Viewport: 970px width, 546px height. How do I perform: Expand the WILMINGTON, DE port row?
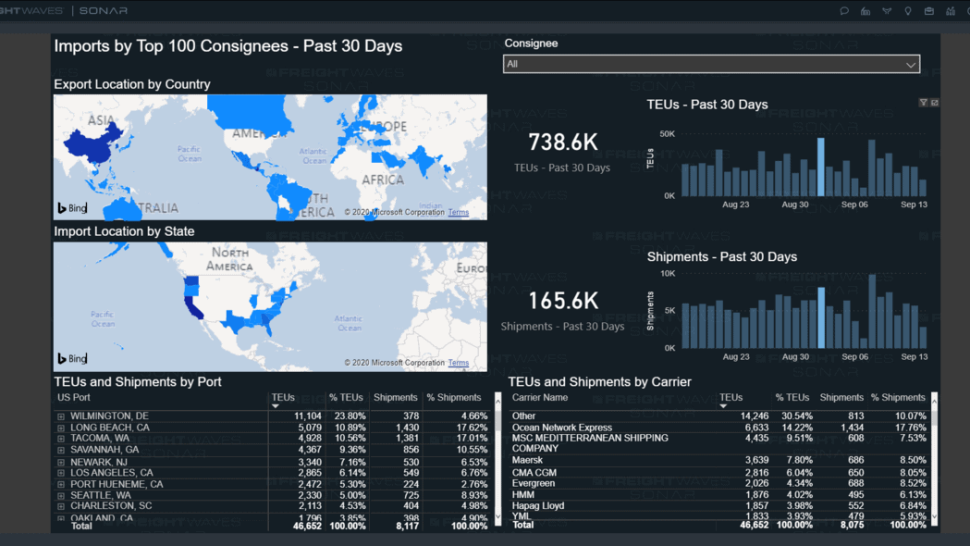click(61, 417)
